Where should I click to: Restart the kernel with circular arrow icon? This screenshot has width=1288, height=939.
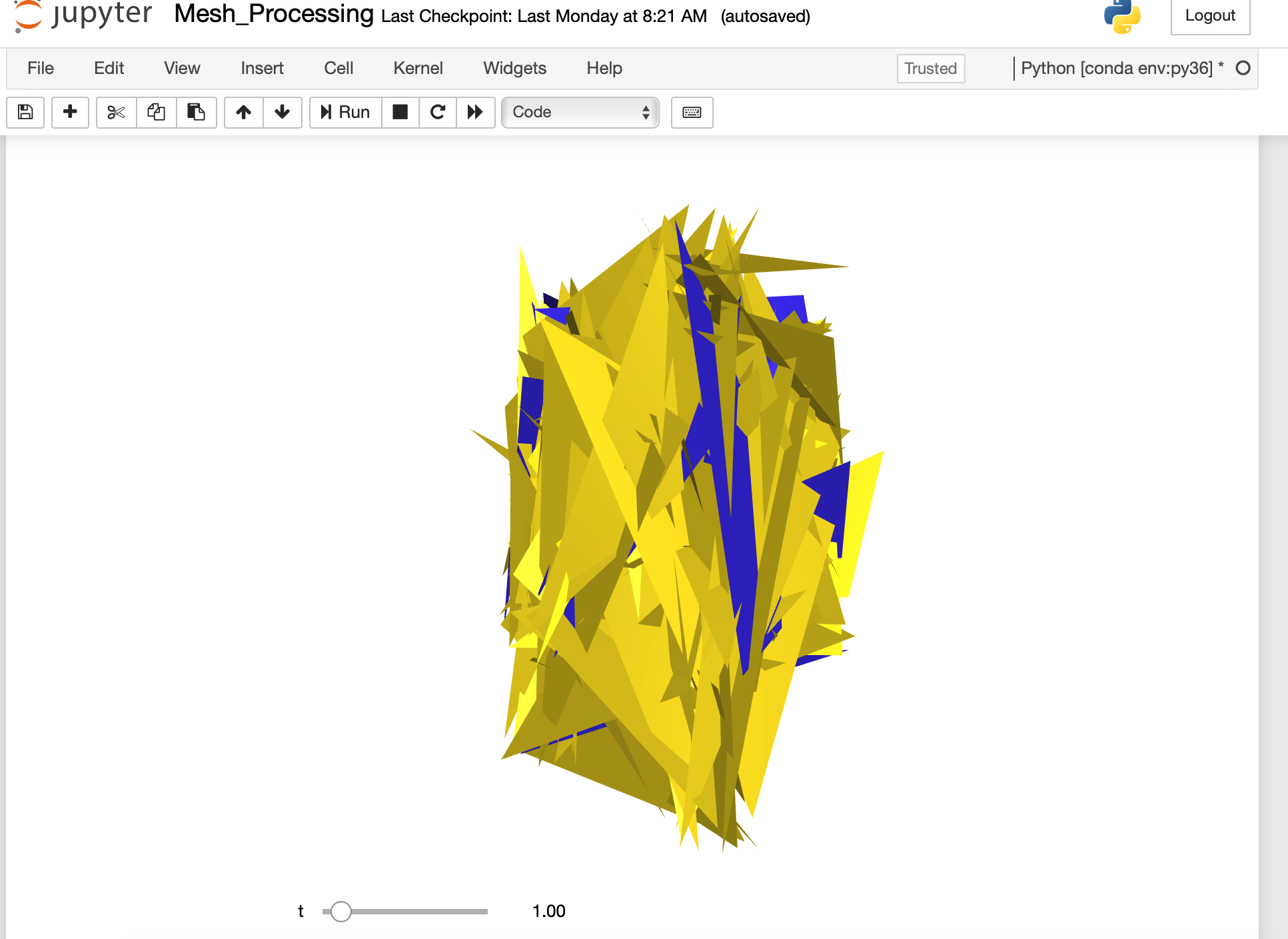[x=438, y=112]
